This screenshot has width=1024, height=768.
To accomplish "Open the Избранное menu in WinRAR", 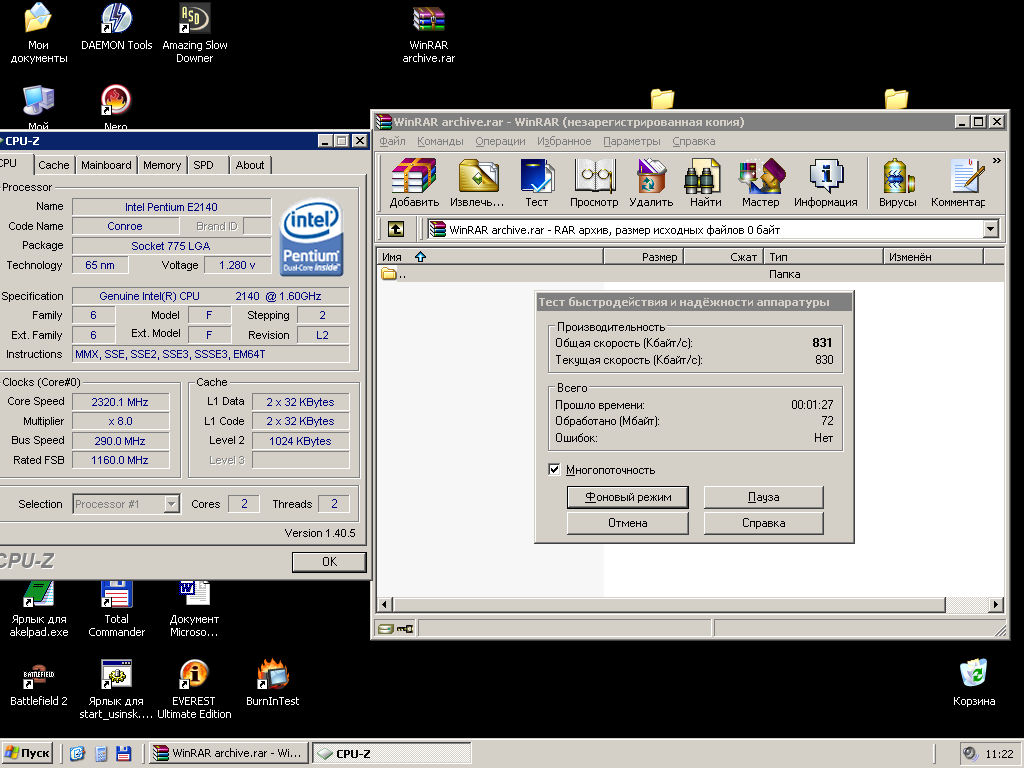I will coord(564,141).
